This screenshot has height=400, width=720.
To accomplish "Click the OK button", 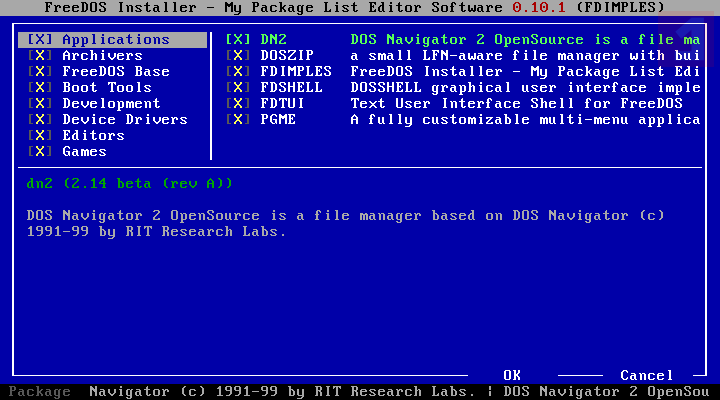I will point(512,376).
